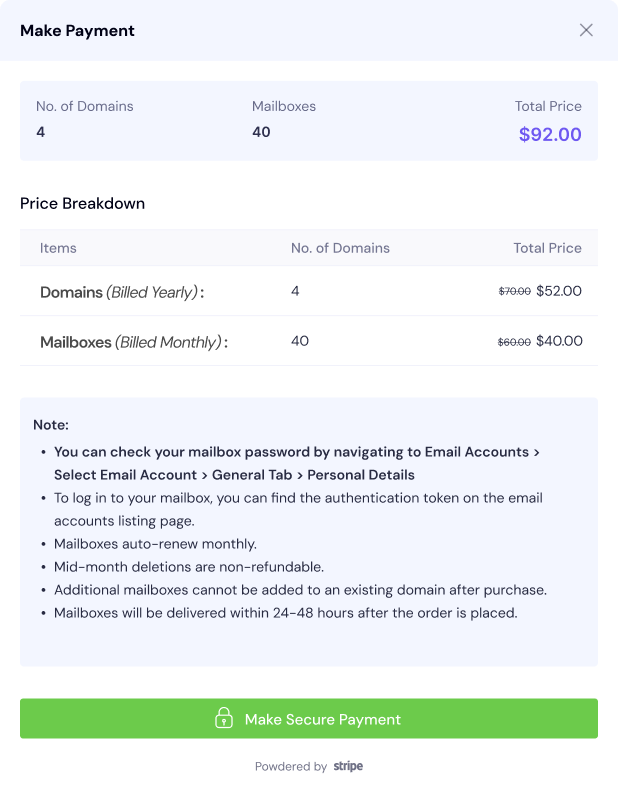Click the discounted $40.00 mailboxes price

(559, 341)
